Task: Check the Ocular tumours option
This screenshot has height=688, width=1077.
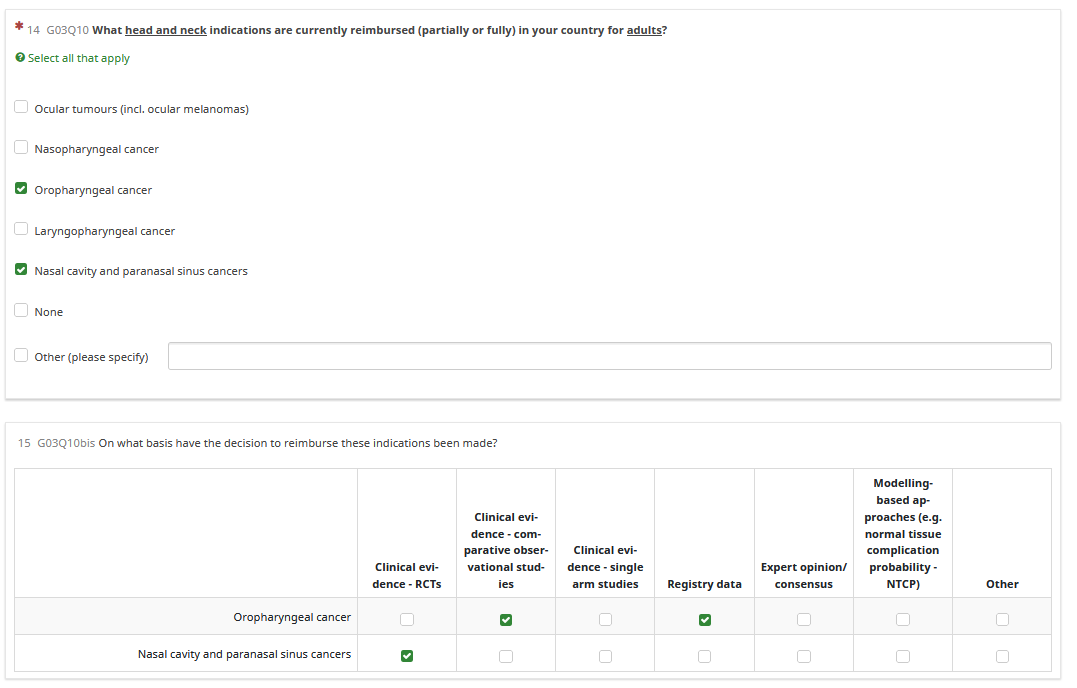Action: pyautogui.click(x=21, y=107)
